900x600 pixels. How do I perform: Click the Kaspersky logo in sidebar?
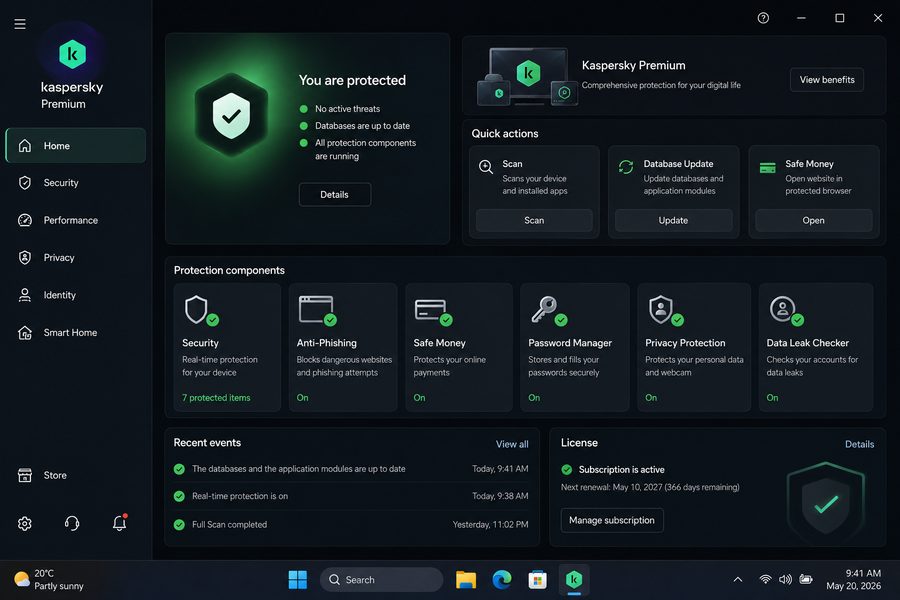(72, 54)
